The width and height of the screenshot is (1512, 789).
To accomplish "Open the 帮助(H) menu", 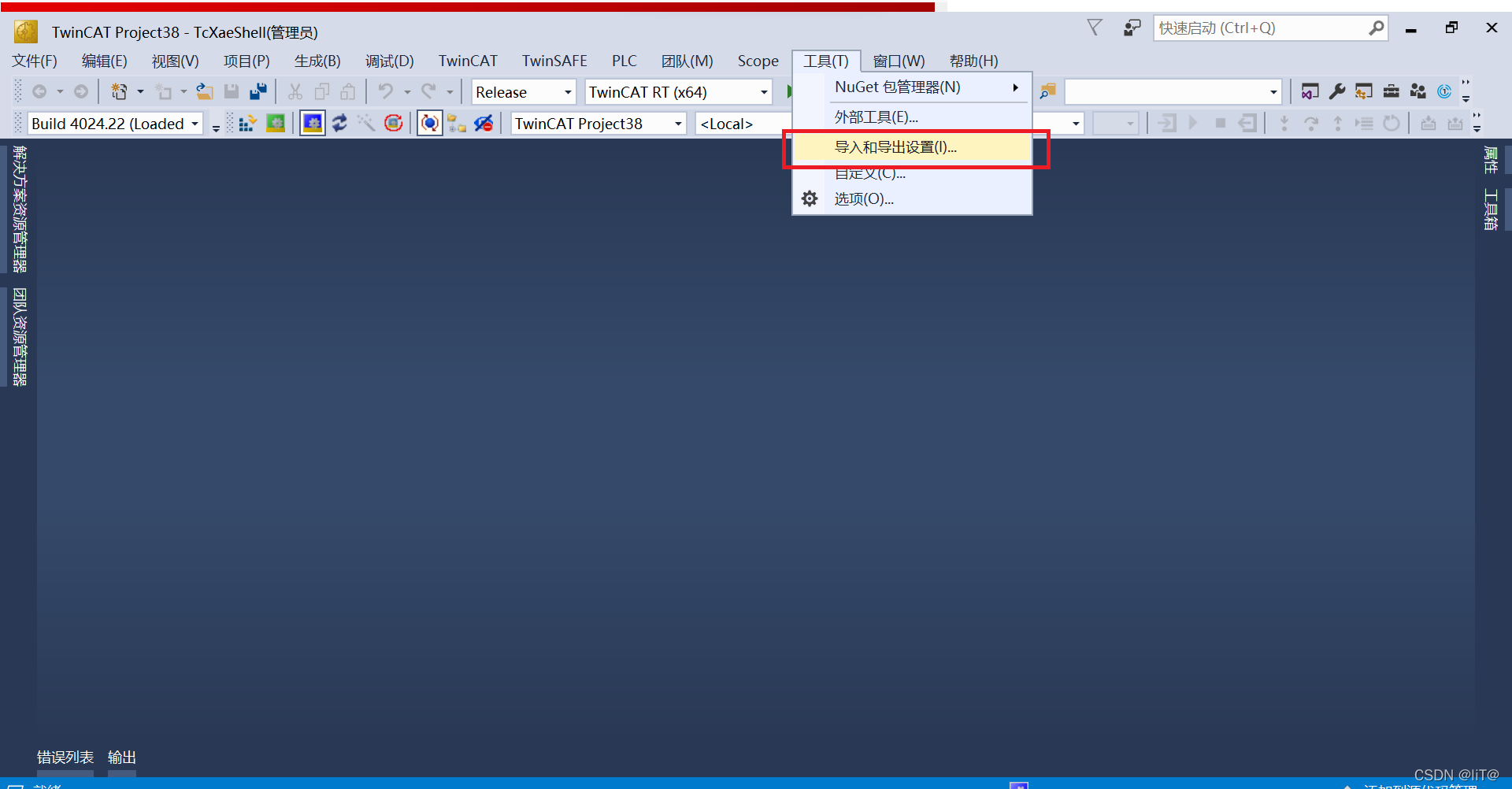I will tap(974, 61).
